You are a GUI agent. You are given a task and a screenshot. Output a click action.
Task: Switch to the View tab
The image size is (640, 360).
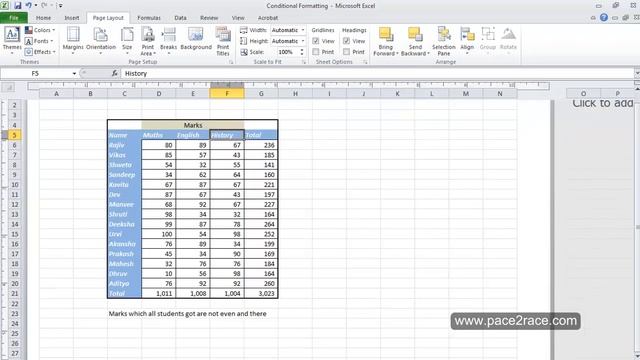tap(238, 18)
